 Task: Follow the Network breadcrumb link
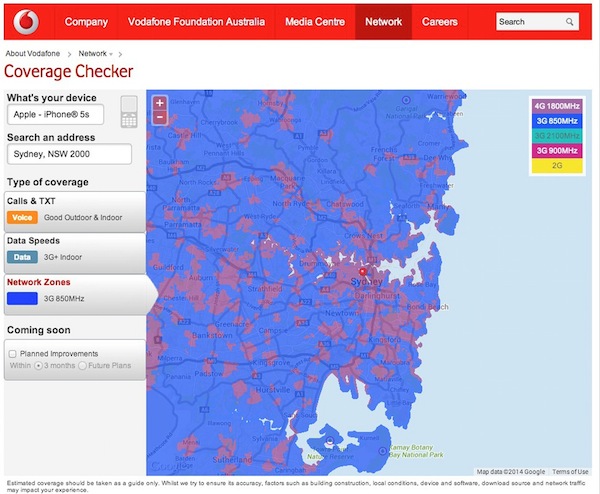pos(93,54)
